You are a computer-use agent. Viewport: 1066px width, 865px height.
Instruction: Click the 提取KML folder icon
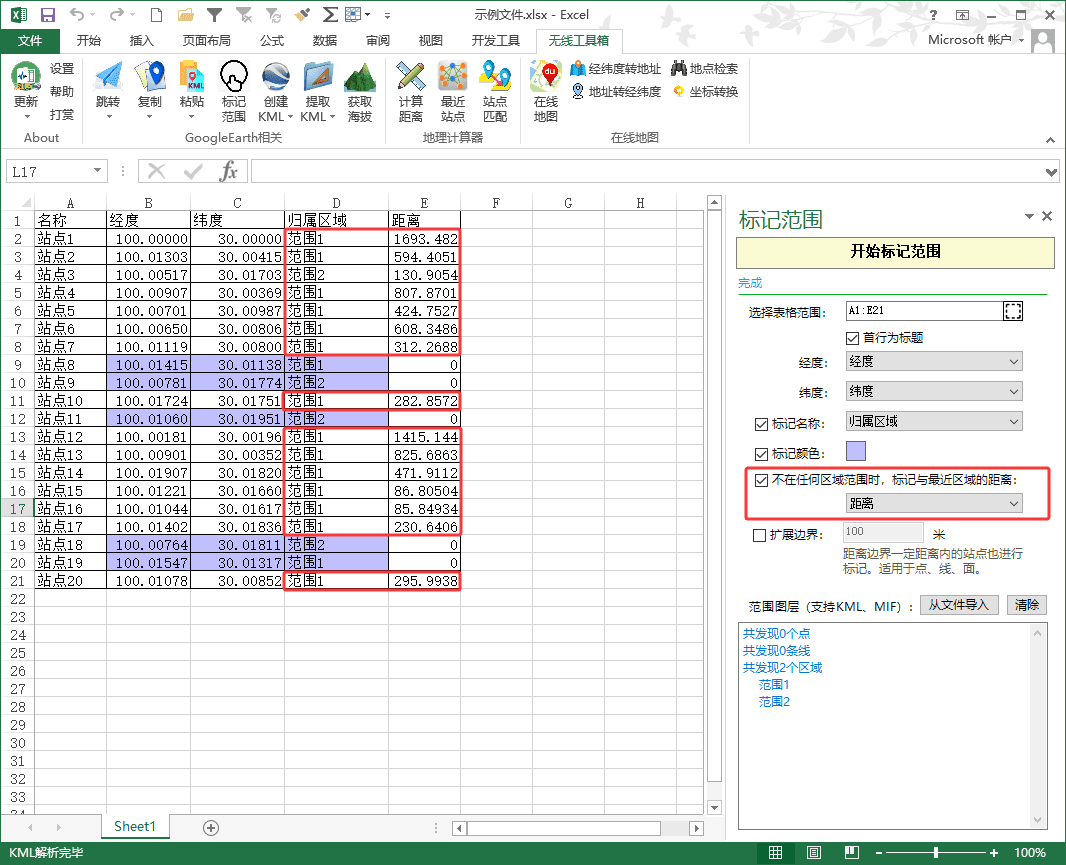click(317, 76)
